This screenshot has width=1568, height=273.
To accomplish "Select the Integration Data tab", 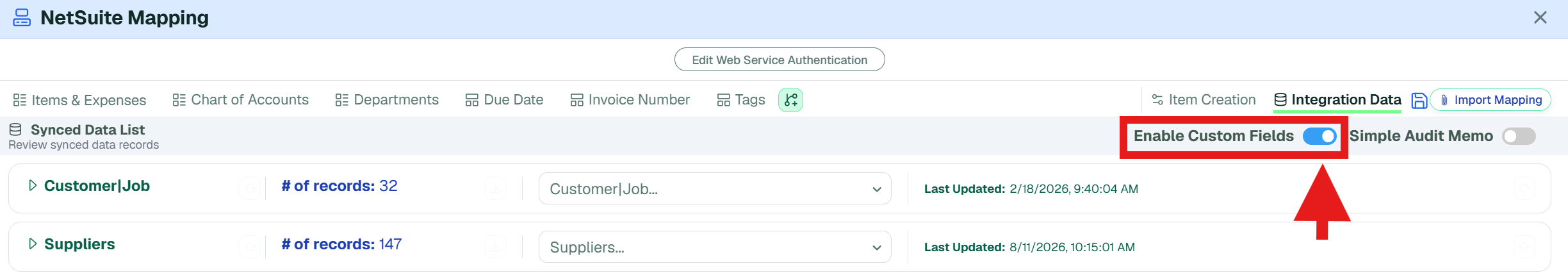I will coord(1337,100).
